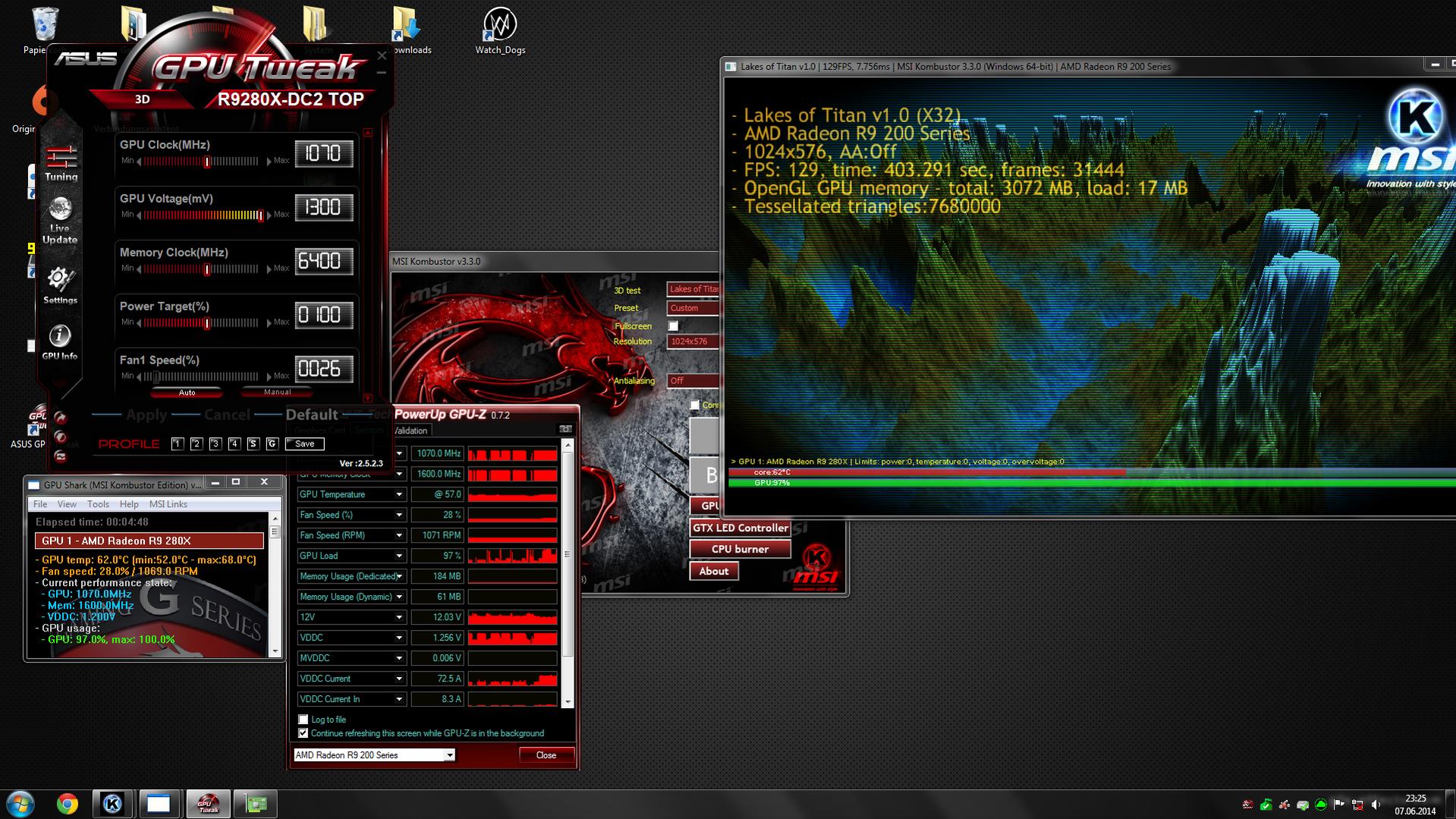Switch to the Validation tab in GPU-Z
This screenshot has width=1456, height=819.
[x=411, y=431]
